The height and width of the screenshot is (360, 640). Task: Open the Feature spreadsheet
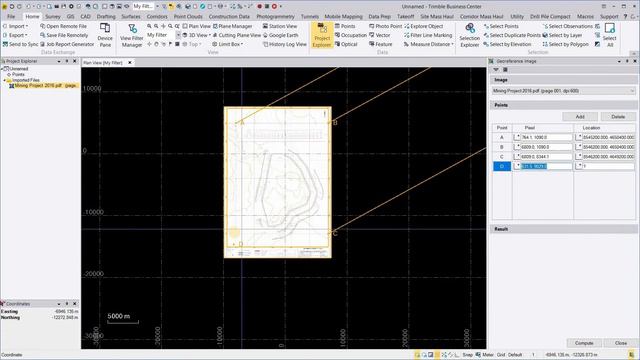[380, 44]
